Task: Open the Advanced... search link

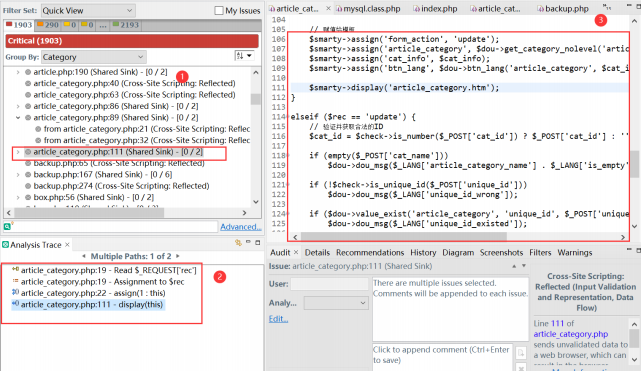Action: pos(240,227)
